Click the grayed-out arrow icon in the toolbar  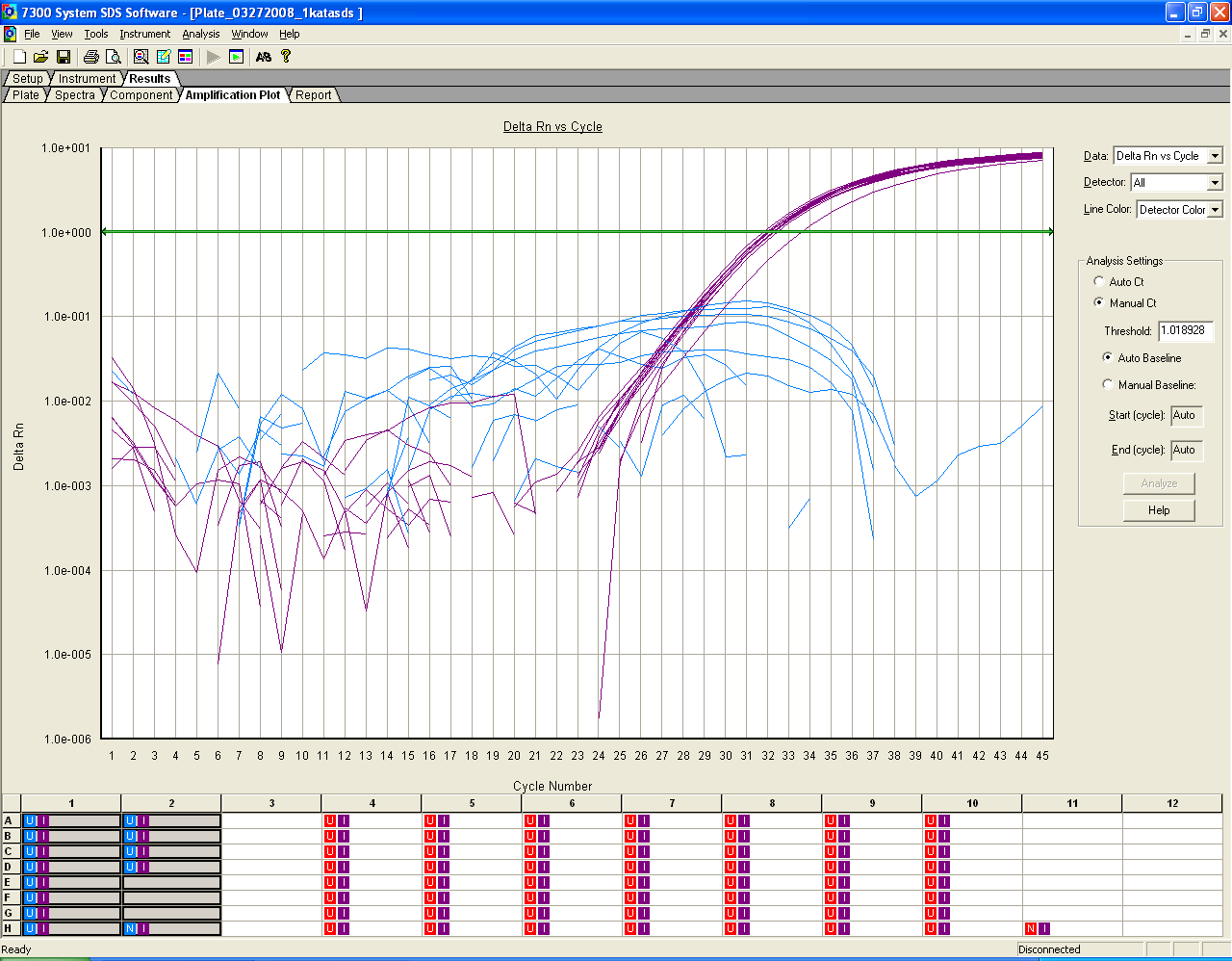(214, 57)
